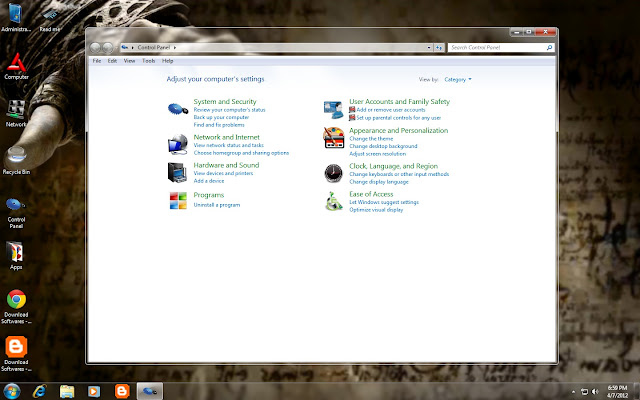Viewport: 640px width, 400px height.
Task: Click Let Windows suggest settings link
Action: [384, 202]
